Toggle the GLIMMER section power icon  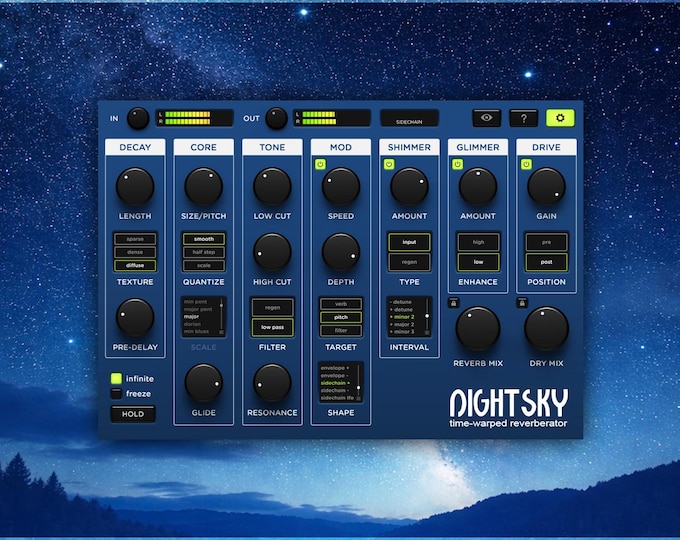tap(458, 164)
